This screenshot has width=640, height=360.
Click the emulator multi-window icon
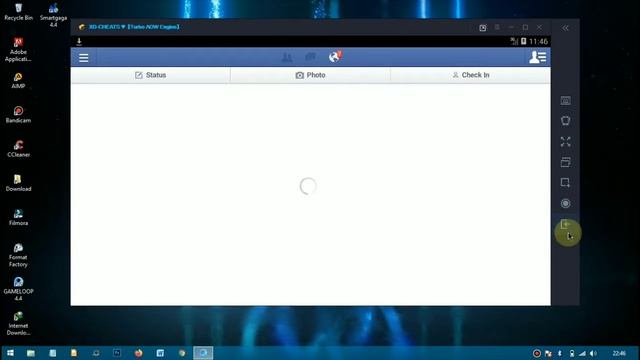[x=565, y=162]
